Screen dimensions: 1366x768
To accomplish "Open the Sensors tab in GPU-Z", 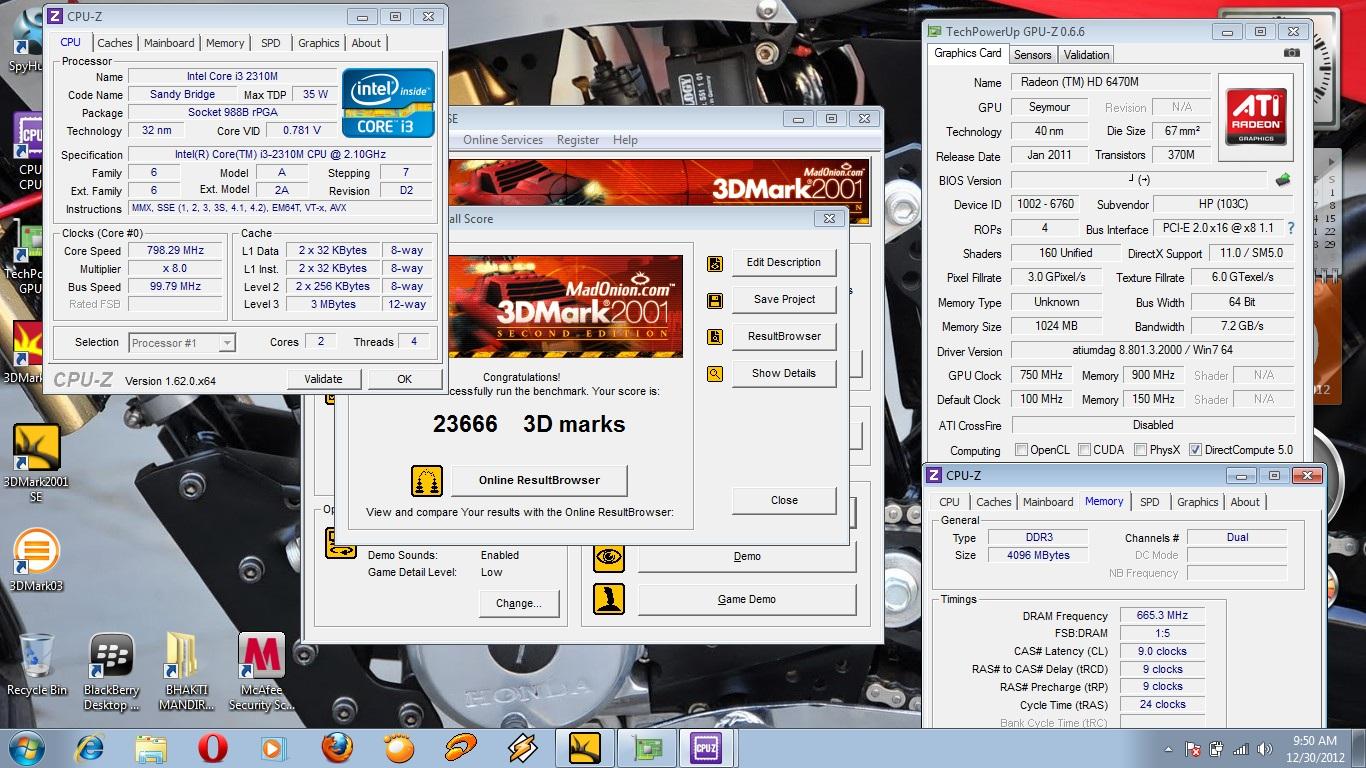I will [x=1032, y=55].
